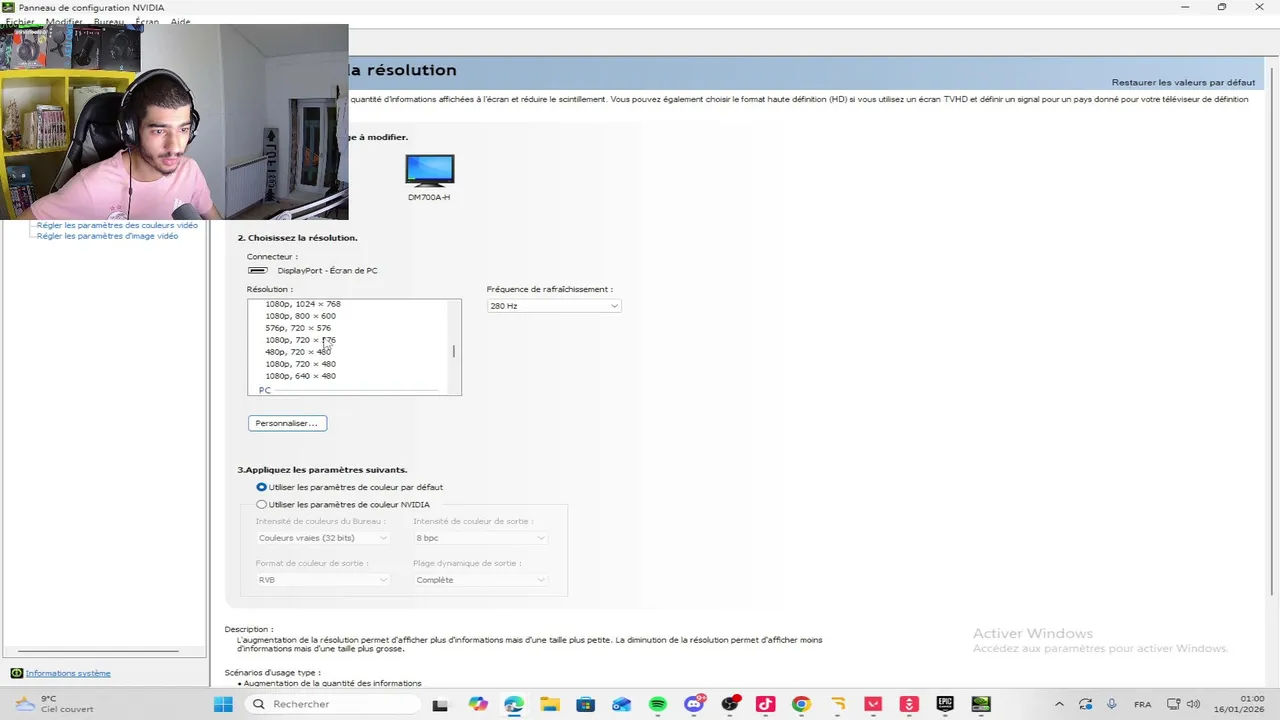Screen dimensions: 1280x720
Task: Open OBS Studio from taskbar
Action: click(730, 704)
